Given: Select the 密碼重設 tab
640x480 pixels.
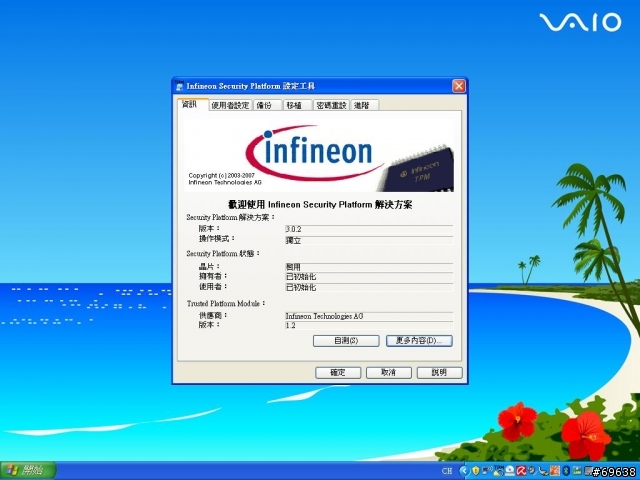Looking at the screenshot, I should pos(331,105).
